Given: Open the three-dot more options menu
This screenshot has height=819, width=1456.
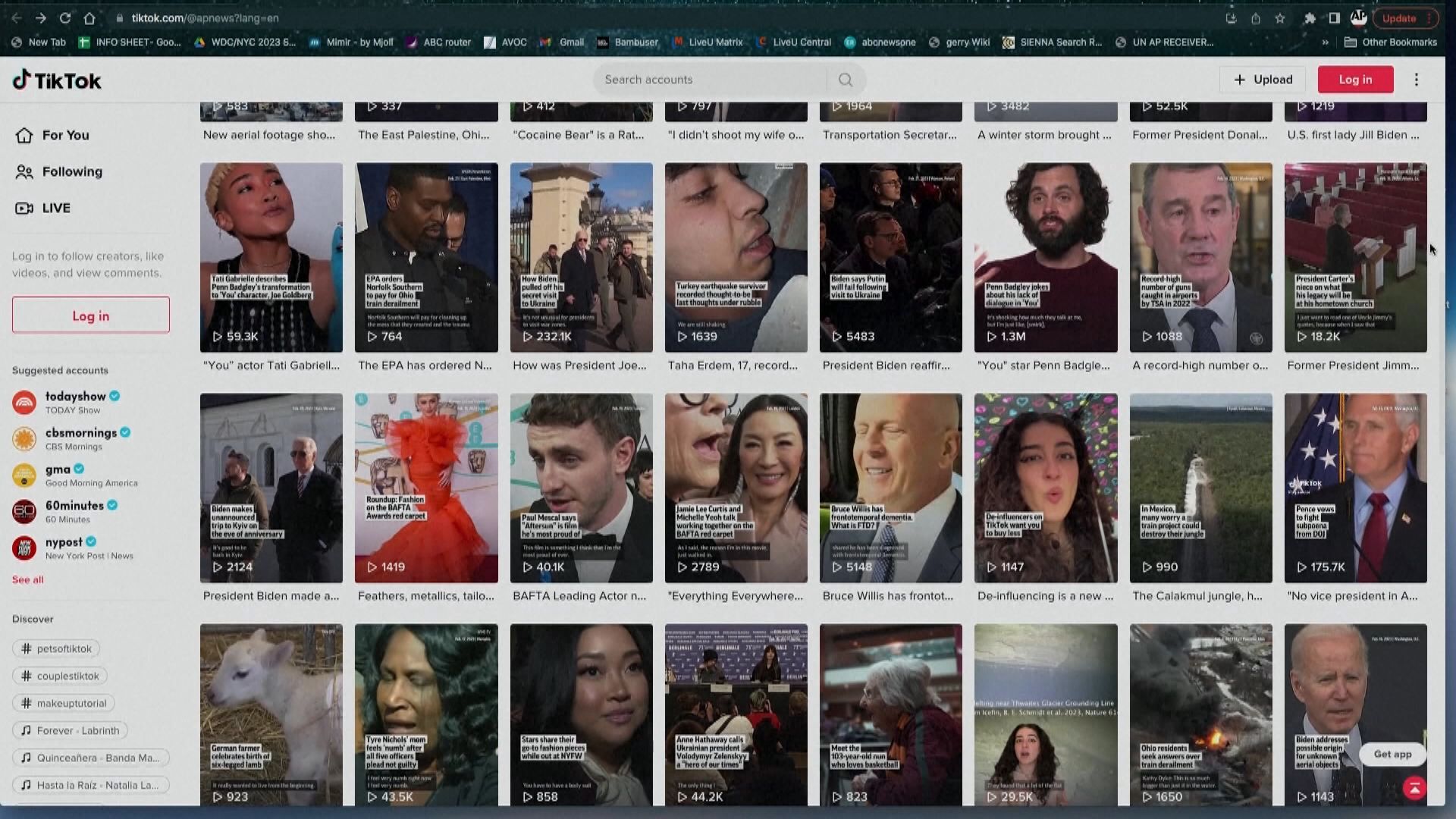Looking at the screenshot, I should pos(1416,80).
